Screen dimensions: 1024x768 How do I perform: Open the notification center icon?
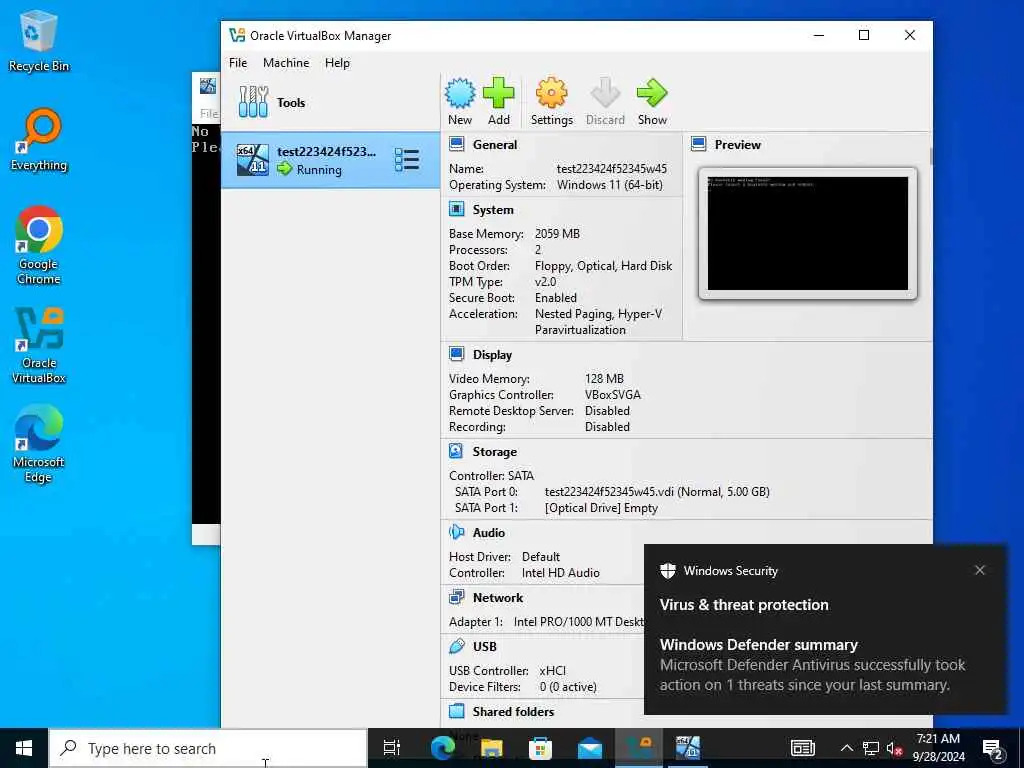[993, 749]
